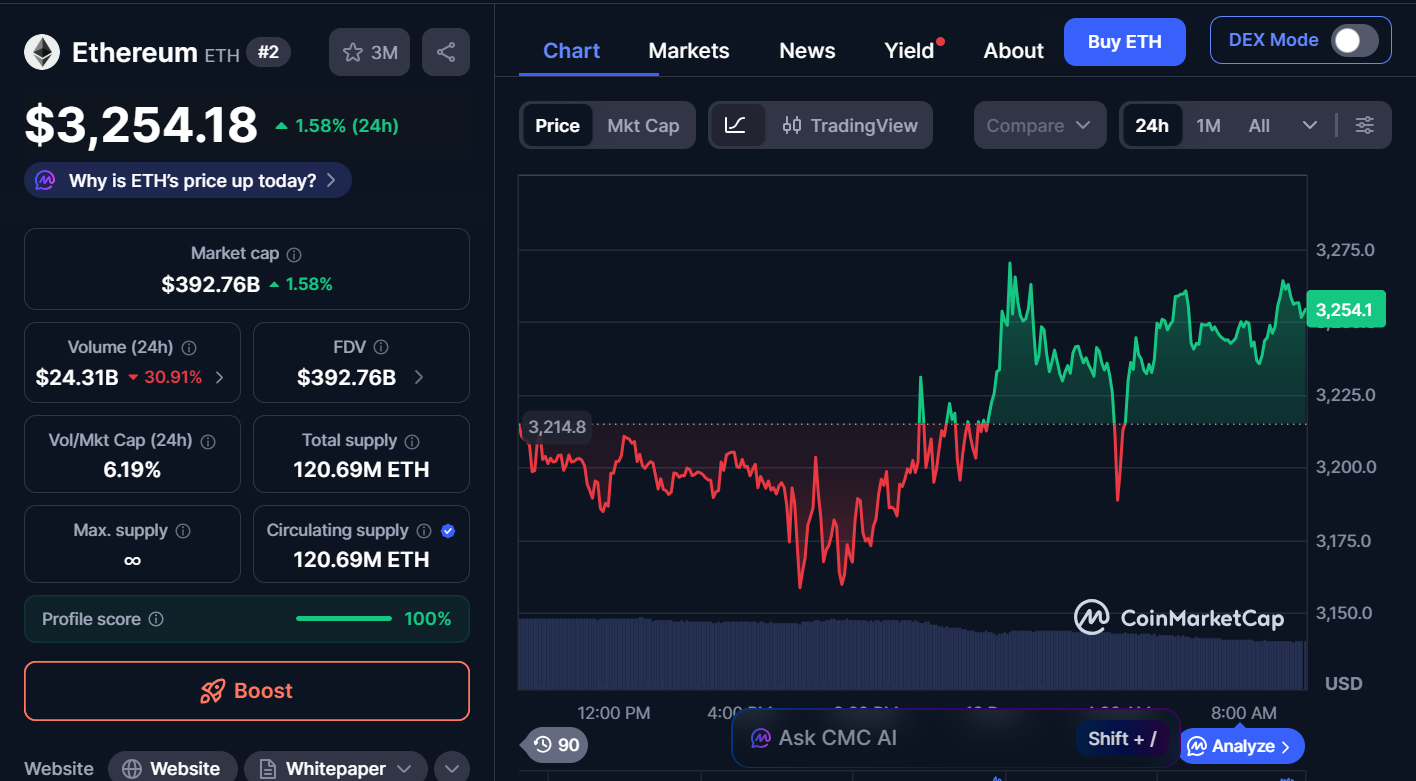The image size is (1416, 781).
Task: Select Mkt Cap chart view
Action: (643, 125)
